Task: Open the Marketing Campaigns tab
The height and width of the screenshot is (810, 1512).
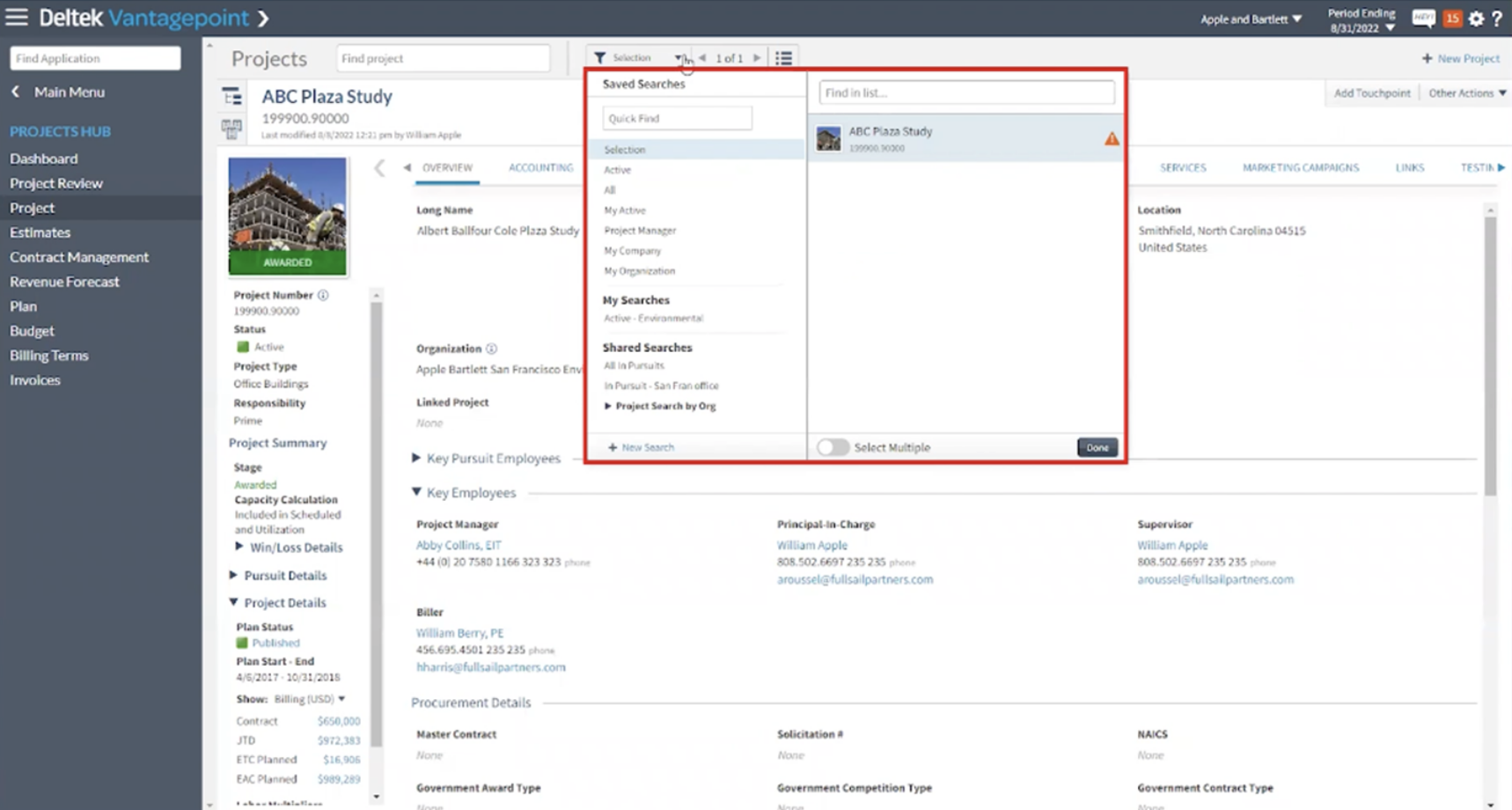Action: [x=1300, y=167]
